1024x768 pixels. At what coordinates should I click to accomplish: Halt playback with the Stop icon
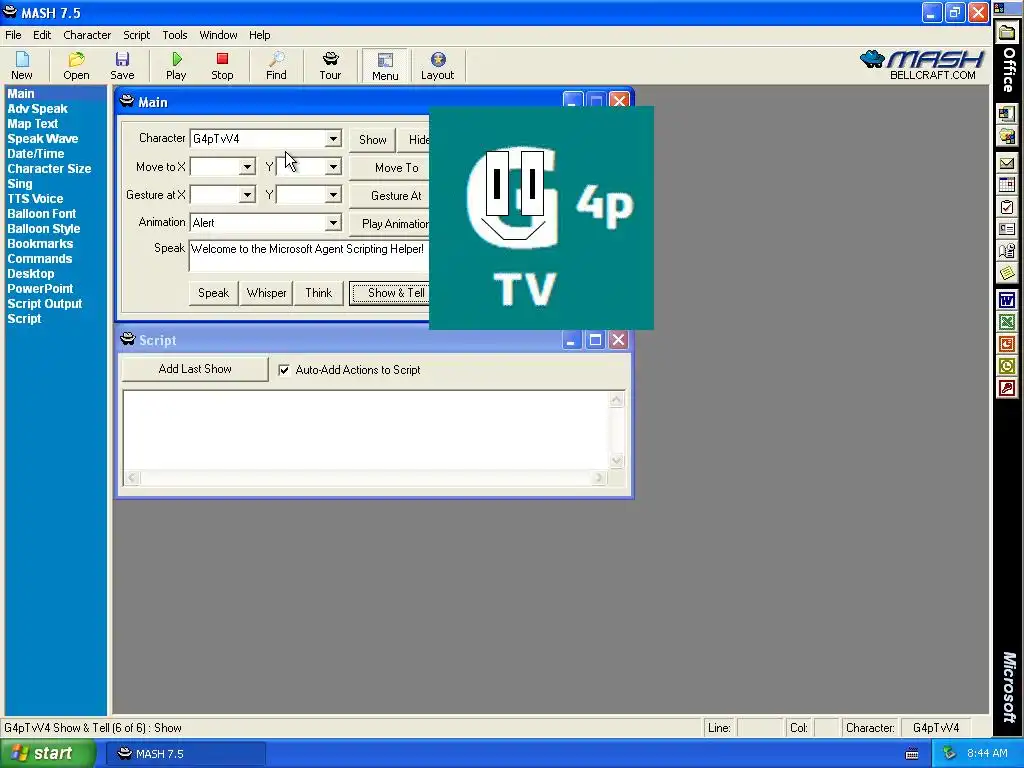(x=222, y=66)
